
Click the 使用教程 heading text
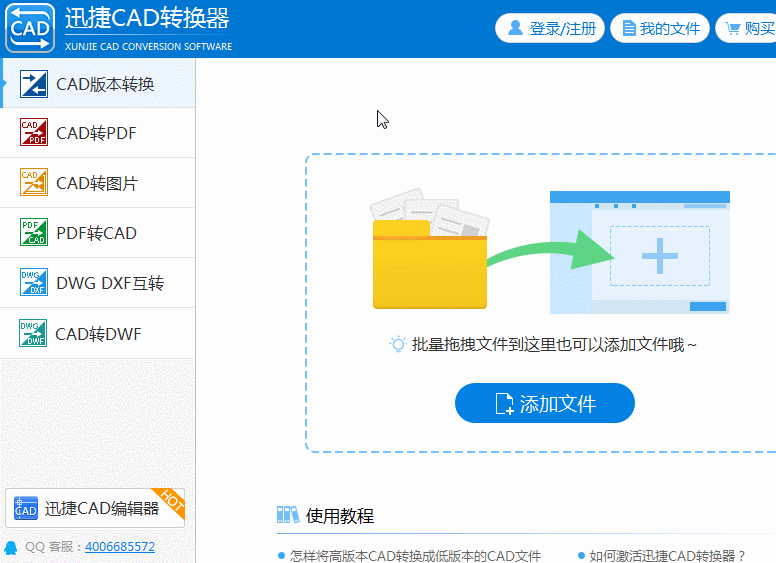tap(340, 516)
